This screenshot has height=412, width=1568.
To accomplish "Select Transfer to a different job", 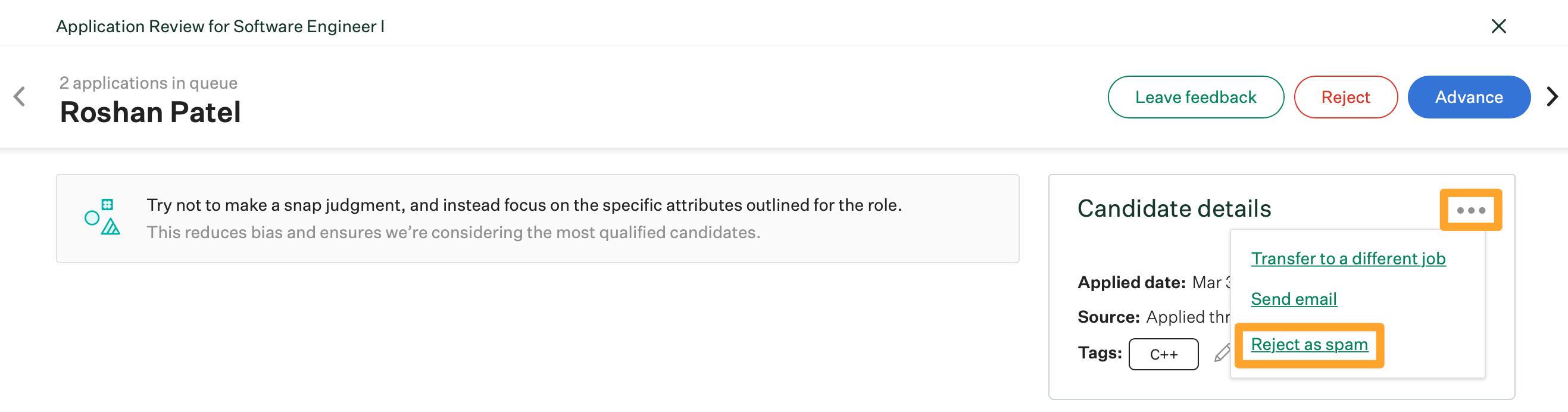I will point(1348,258).
